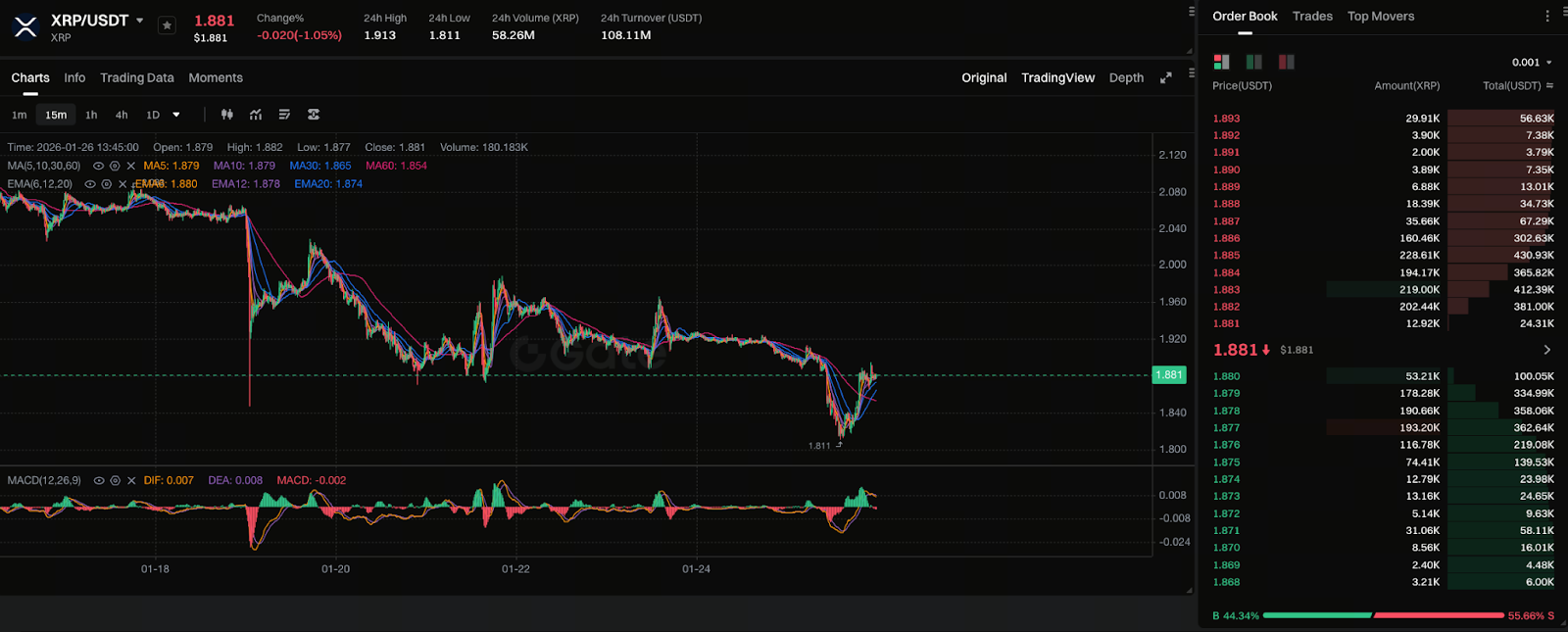Image resolution: width=1568 pixels, height=632 pixels.
Task: Click the 55.66% S sell percentage label
Action: (x=1532, y=616)
